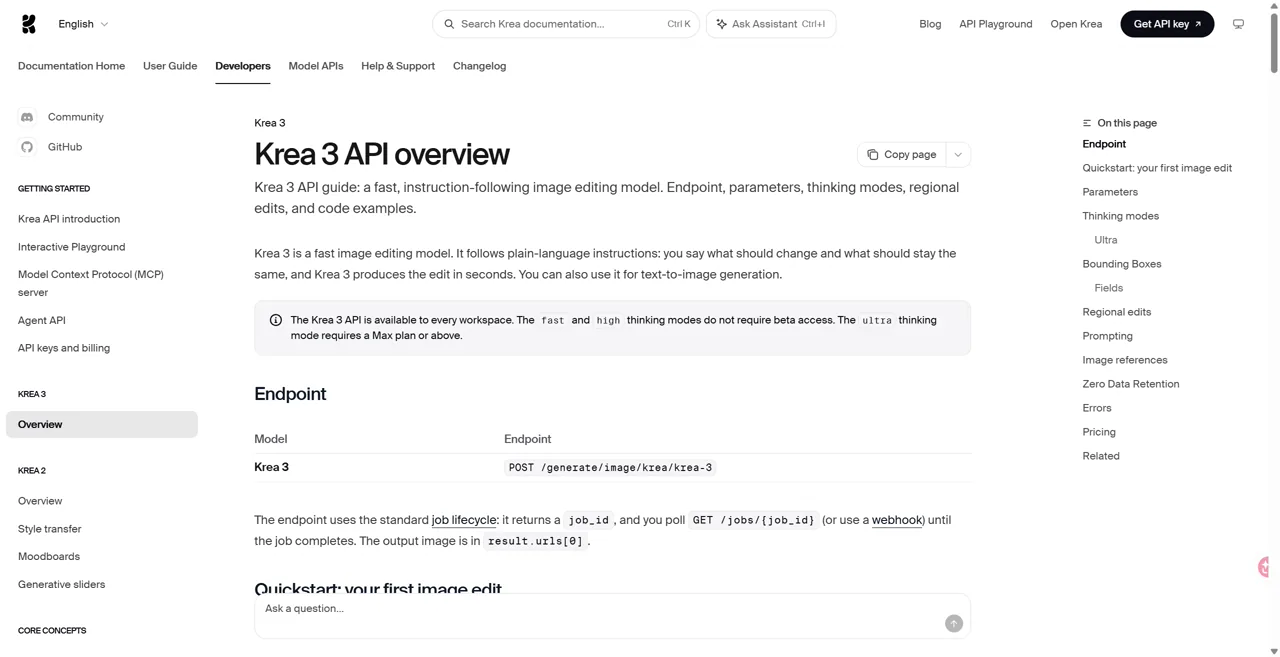Click the Krea 3 breadcrumb text
Viewport: 1280px width, 657px height.
(270, 123)
